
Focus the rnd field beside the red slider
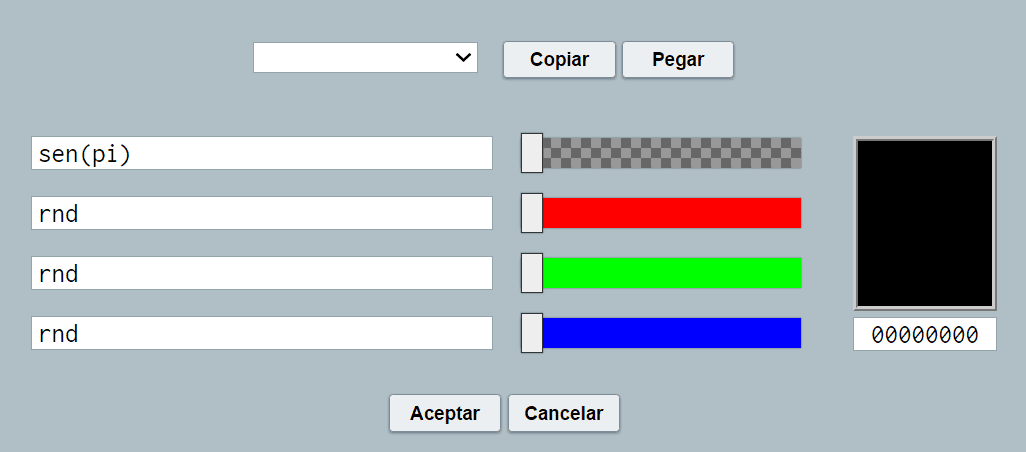point(262,213)
